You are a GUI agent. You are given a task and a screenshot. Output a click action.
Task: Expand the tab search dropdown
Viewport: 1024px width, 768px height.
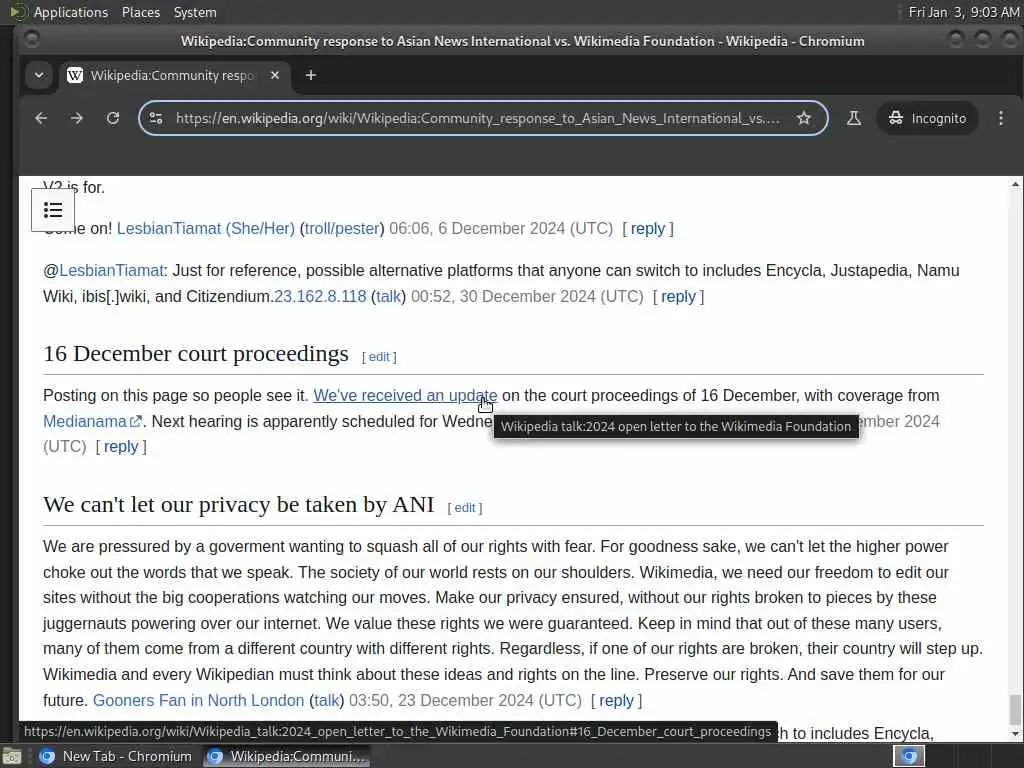click(x=39, y=75)
